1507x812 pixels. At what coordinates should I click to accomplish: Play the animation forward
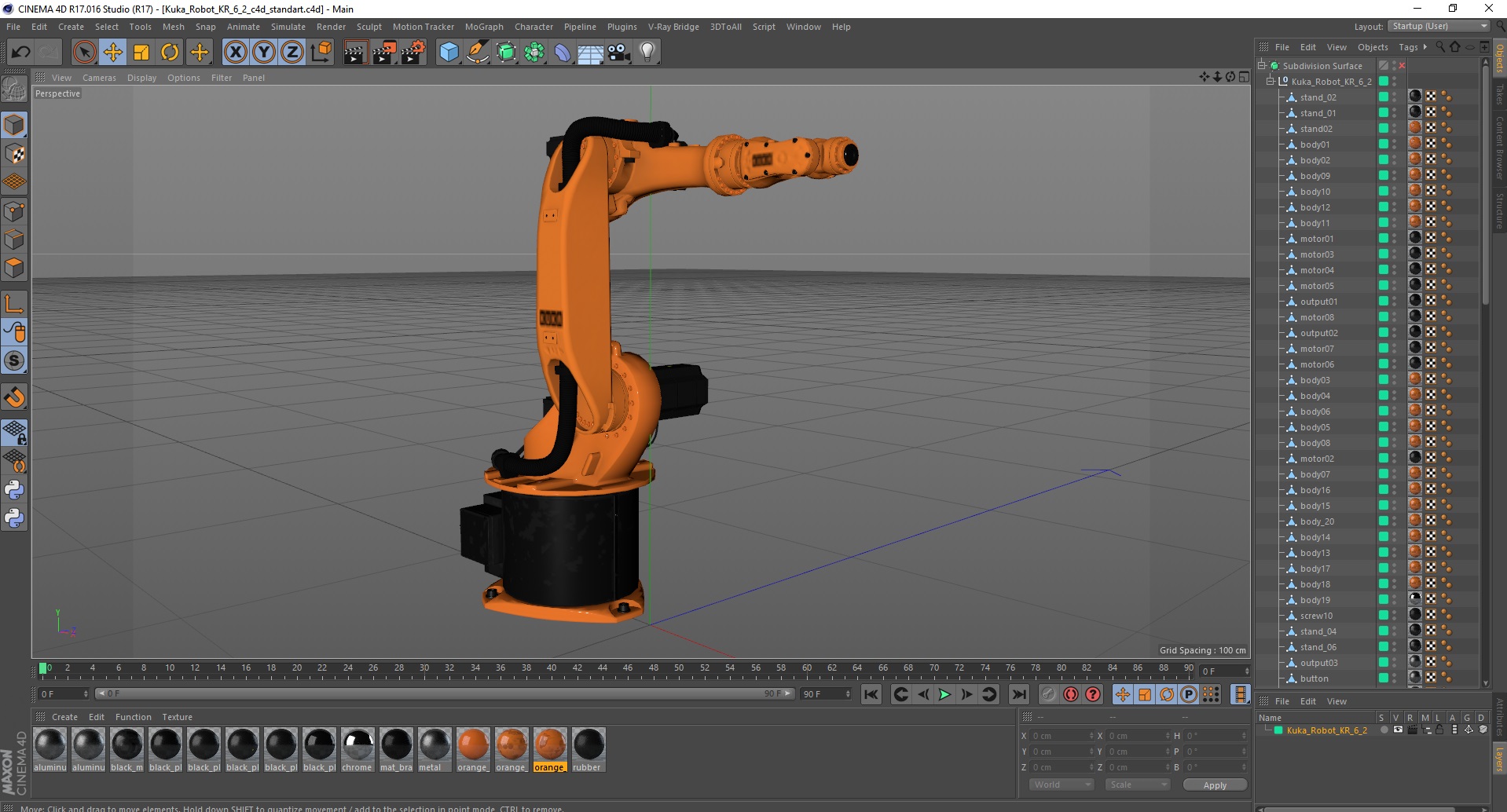(x=944, y=694)
